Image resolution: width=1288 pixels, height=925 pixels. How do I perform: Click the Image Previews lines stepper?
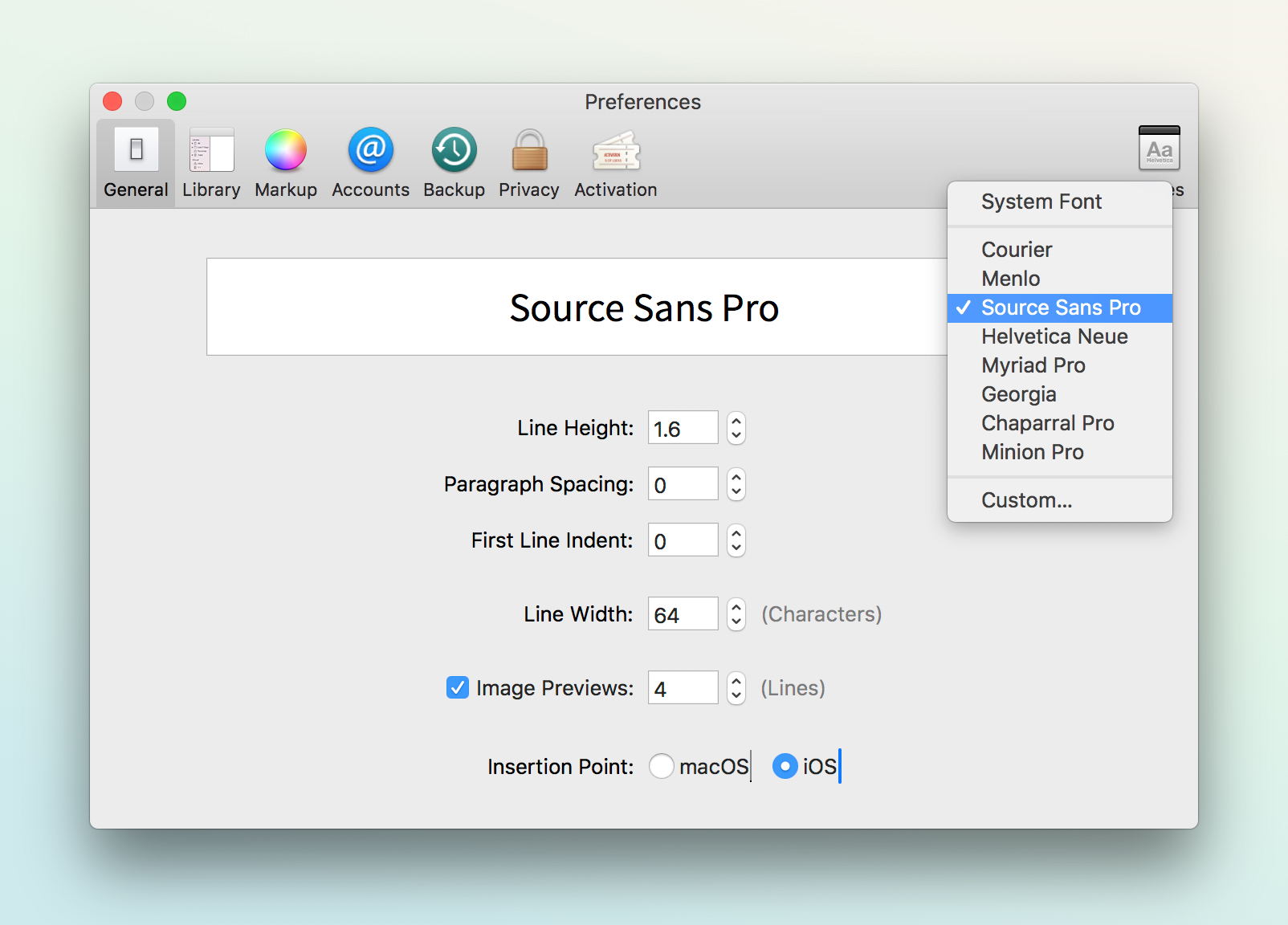pos(736,688)
